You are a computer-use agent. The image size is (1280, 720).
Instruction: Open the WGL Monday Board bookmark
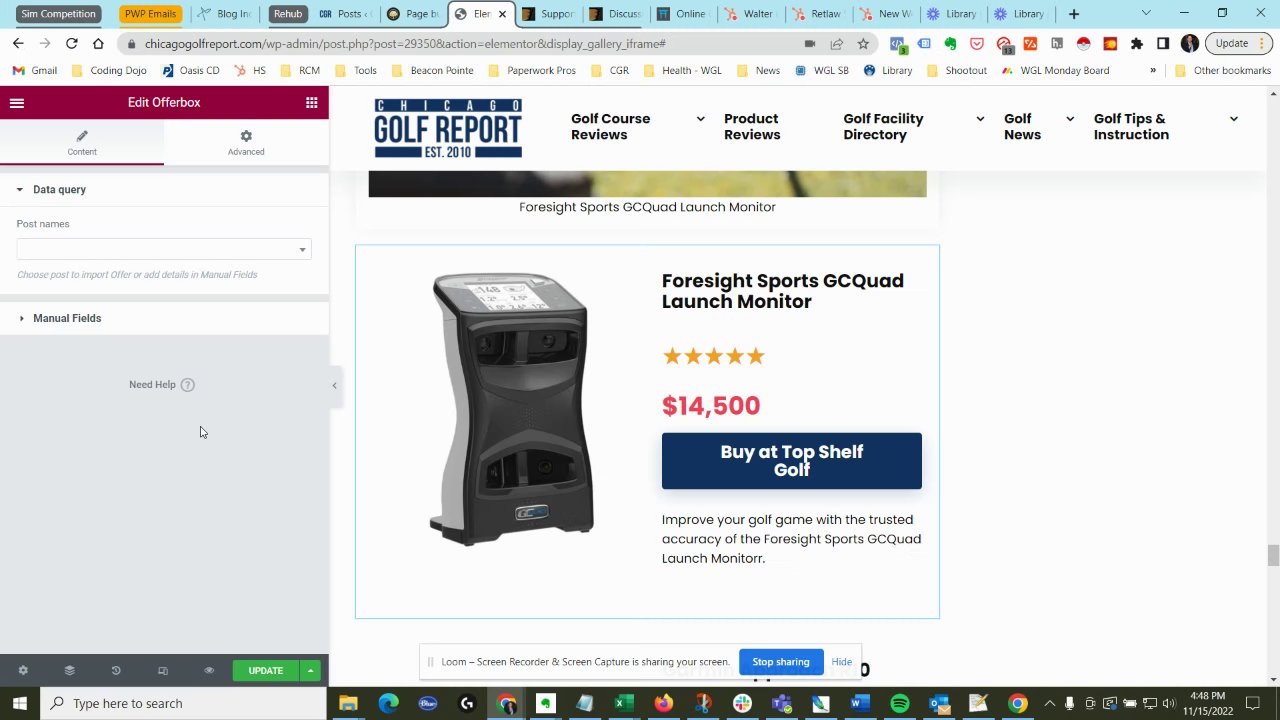click(1055, 71)
